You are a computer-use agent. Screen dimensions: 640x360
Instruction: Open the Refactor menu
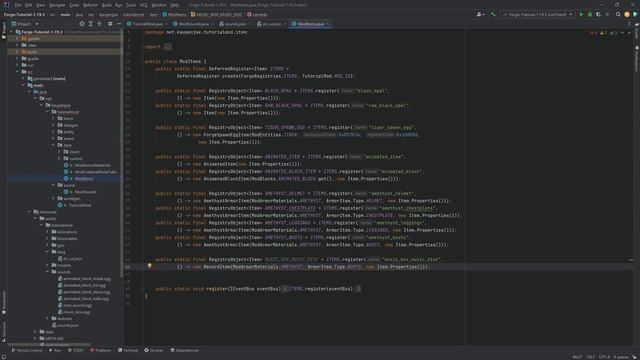(91, 5)
